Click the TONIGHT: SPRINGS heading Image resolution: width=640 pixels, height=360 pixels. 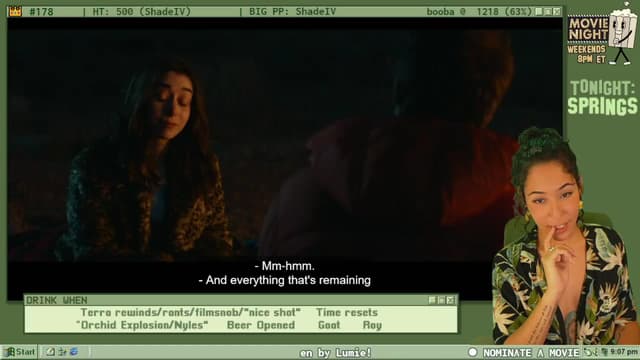pos(602,98)
